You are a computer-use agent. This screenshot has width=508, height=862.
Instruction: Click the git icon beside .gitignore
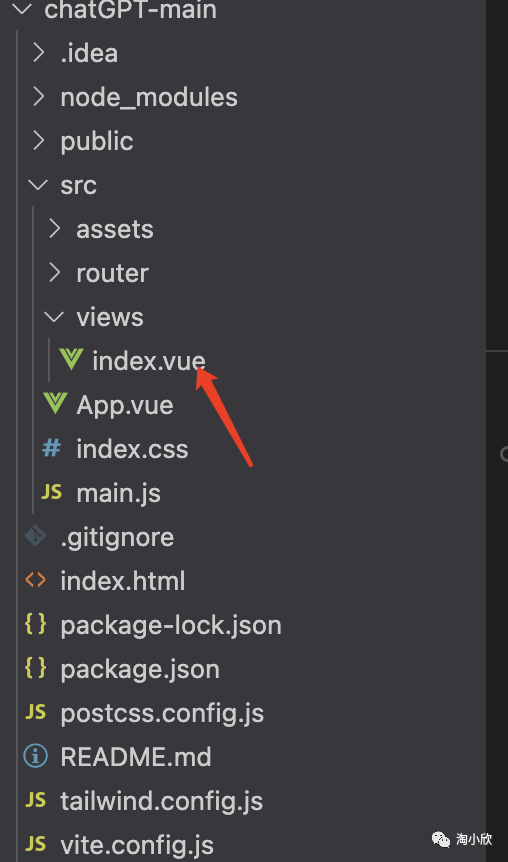(36, 537)
